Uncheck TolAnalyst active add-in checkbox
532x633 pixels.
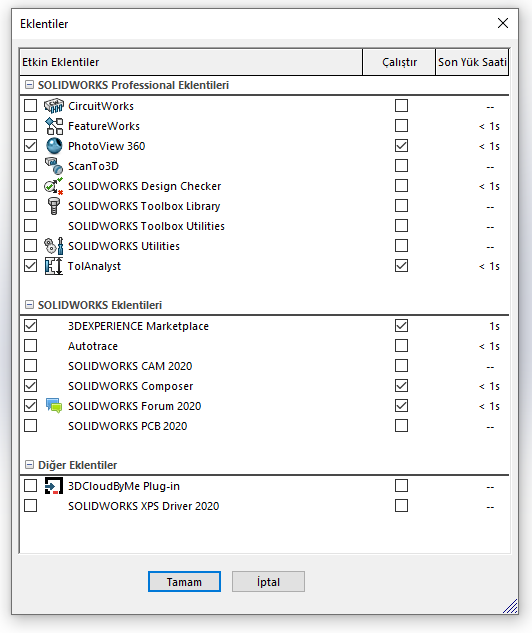tap(31, 266)
